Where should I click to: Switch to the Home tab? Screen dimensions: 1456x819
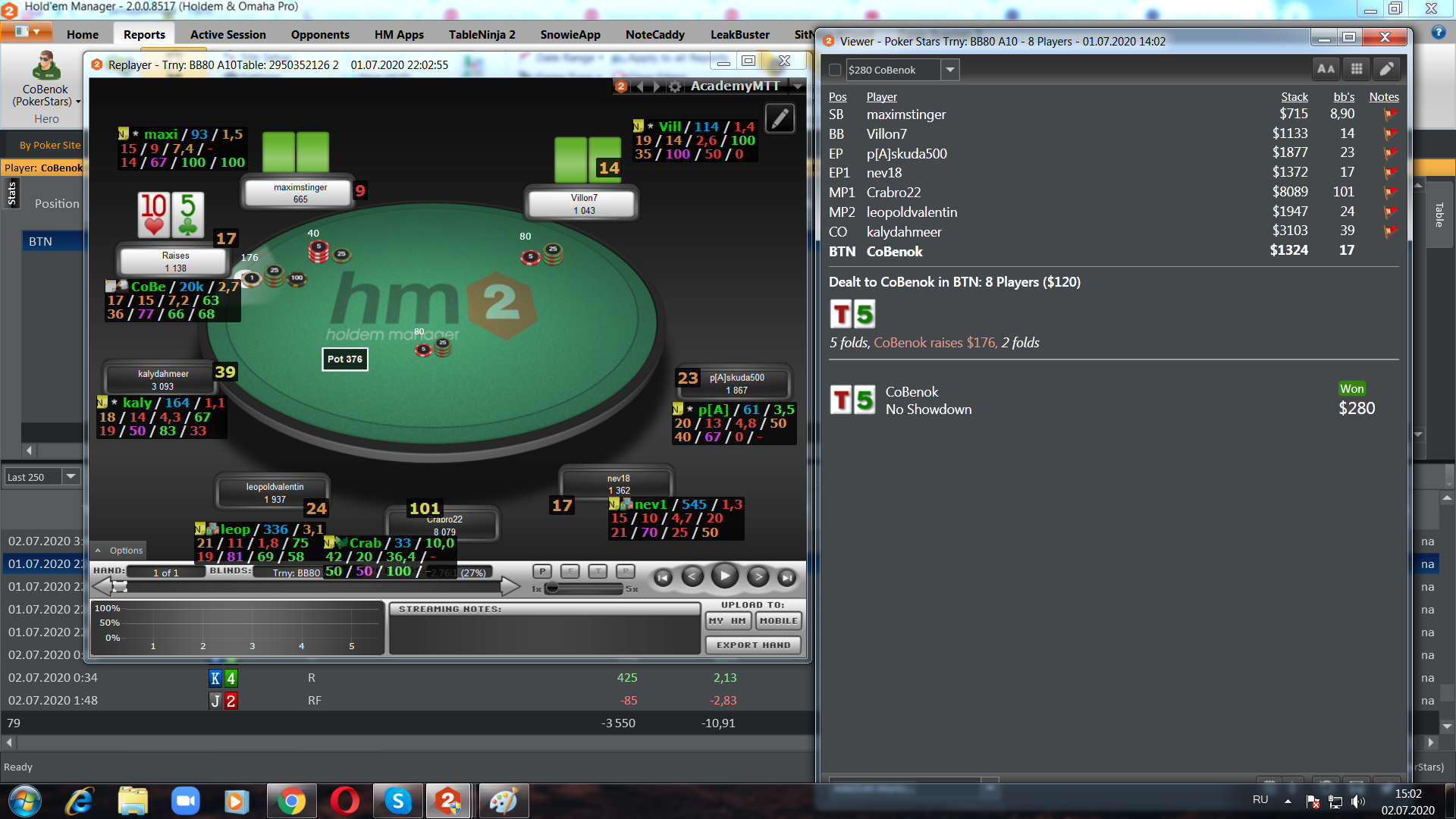[83, 34]
